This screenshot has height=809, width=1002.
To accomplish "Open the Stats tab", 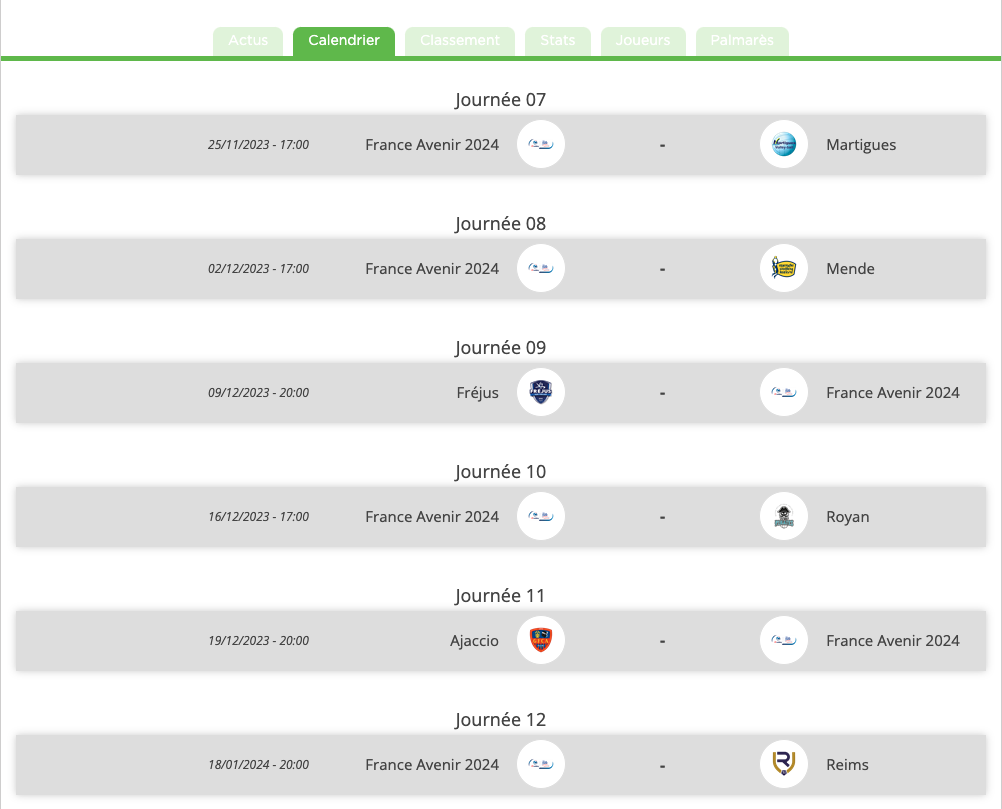I will [558, 41].
